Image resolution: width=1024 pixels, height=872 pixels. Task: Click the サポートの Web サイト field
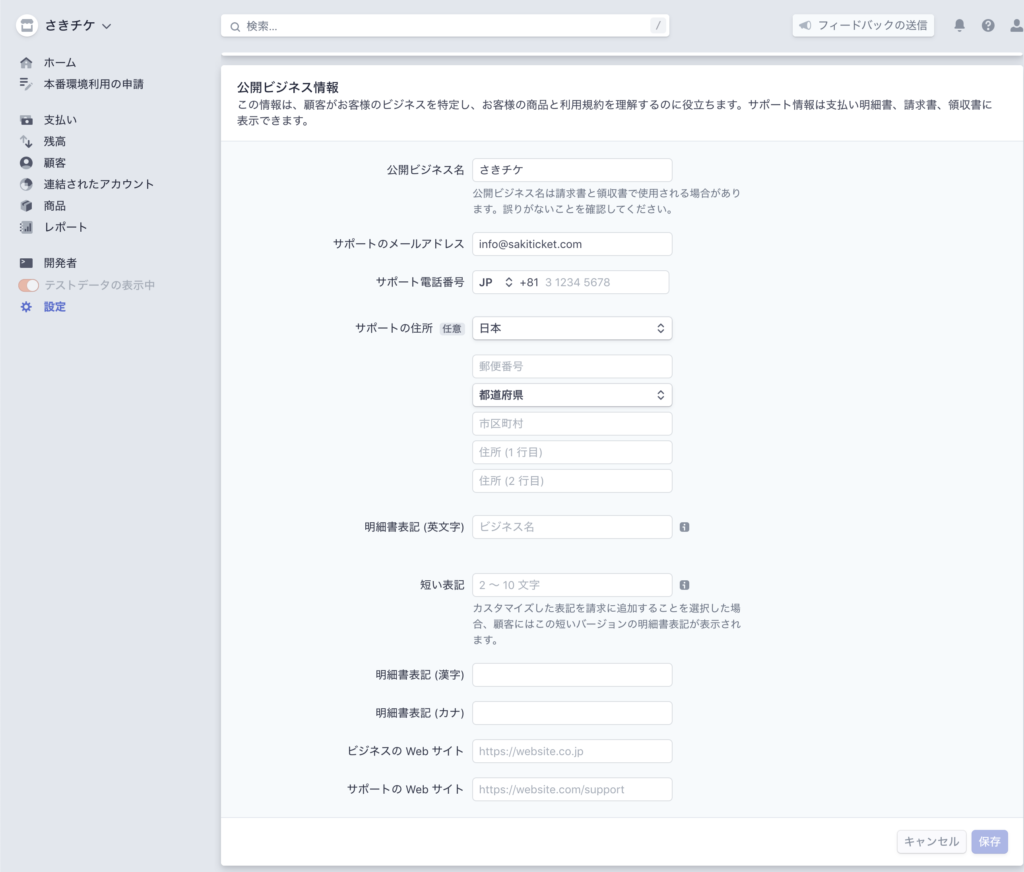[x=572, y=789]
